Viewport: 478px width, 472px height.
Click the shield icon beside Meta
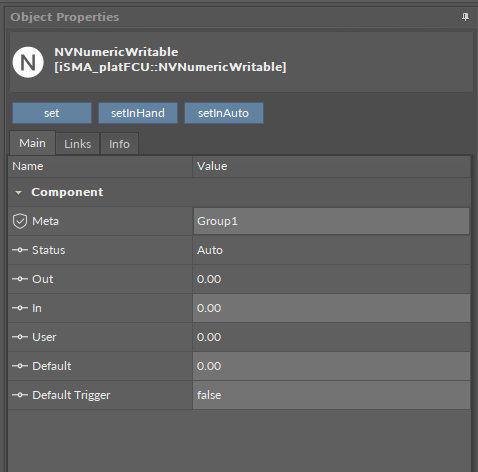click(20, 221)
